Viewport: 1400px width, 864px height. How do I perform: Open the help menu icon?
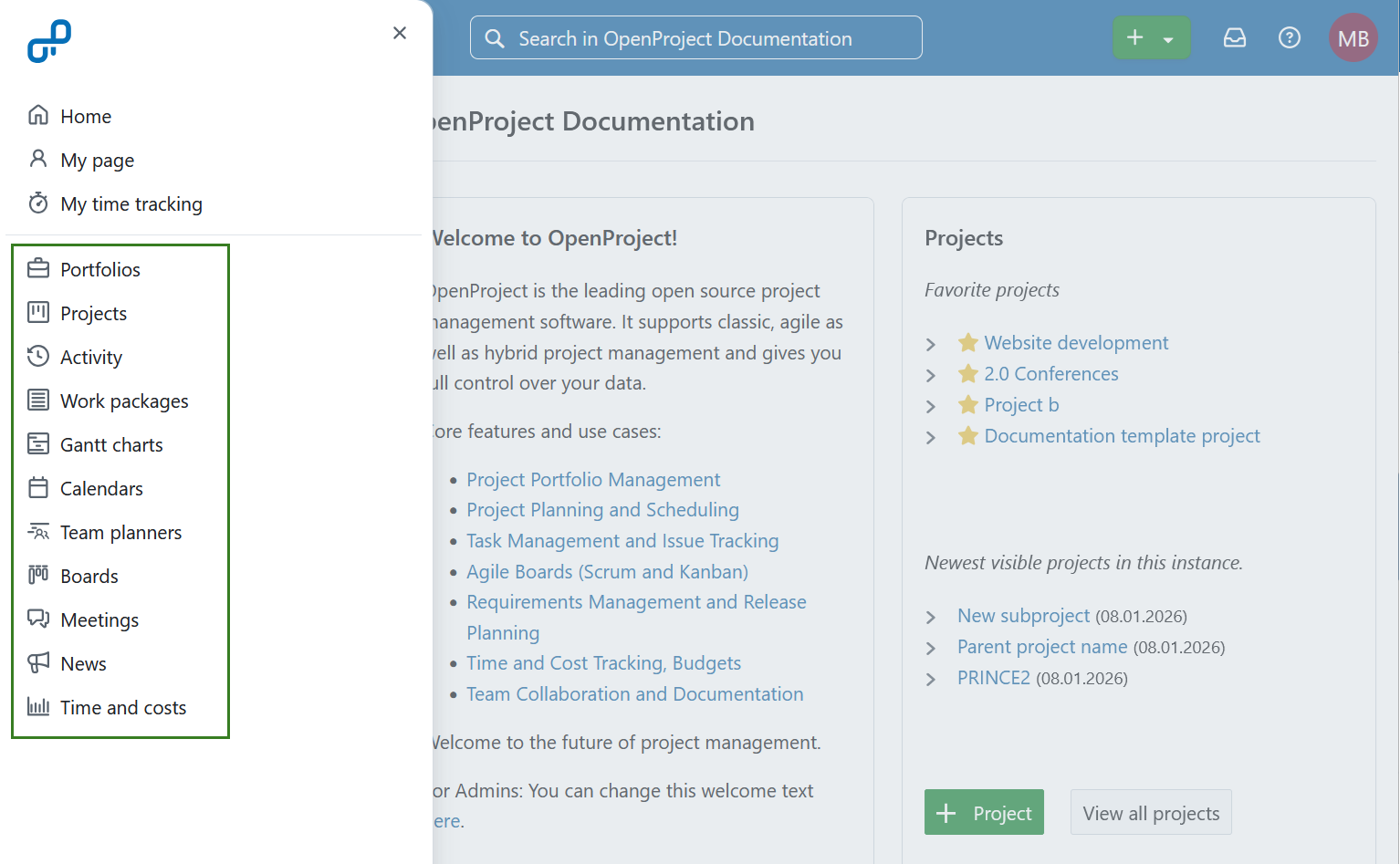pos(1290,37)
